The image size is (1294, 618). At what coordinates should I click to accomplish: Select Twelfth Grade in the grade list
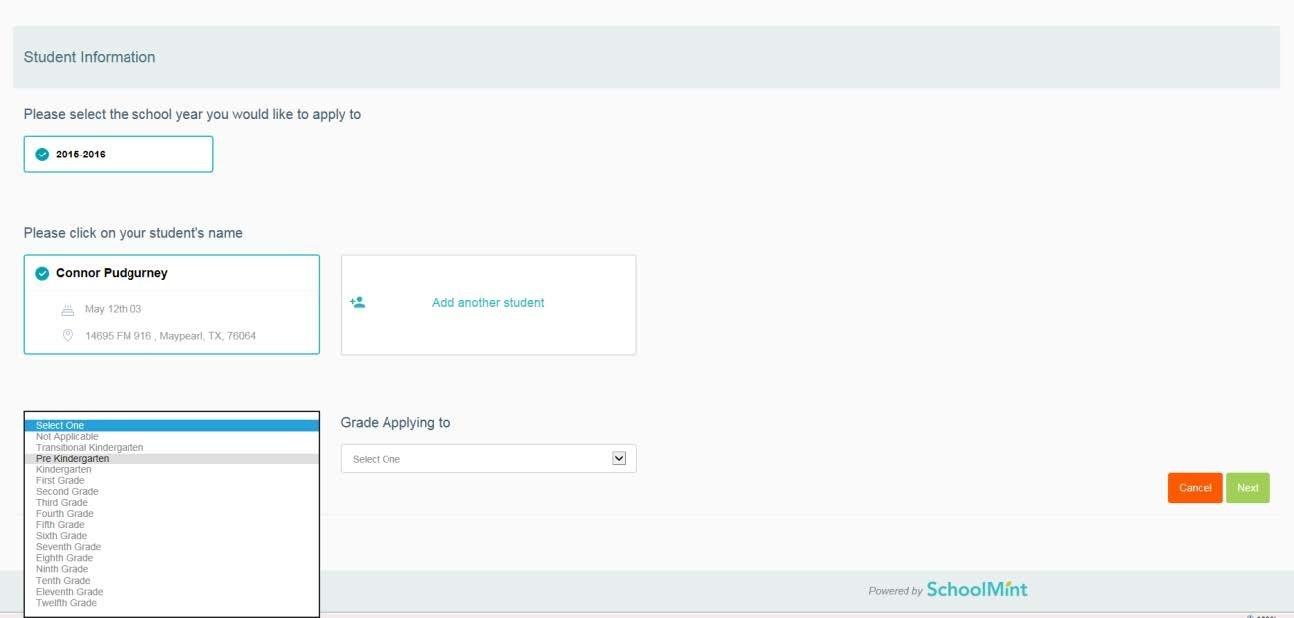[66, 602]
